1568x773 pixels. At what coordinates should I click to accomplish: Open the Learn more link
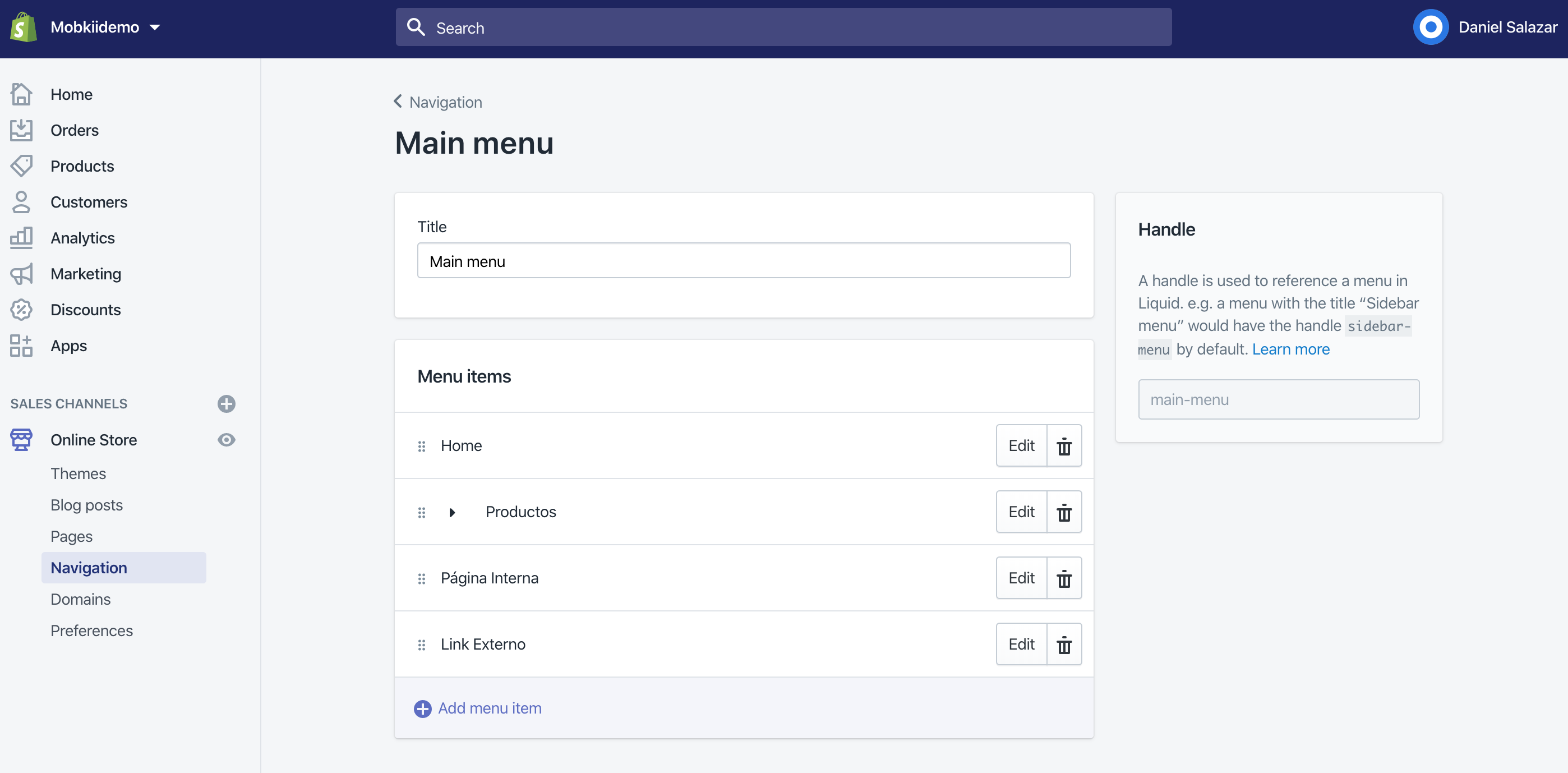[x=1290, y=349]
